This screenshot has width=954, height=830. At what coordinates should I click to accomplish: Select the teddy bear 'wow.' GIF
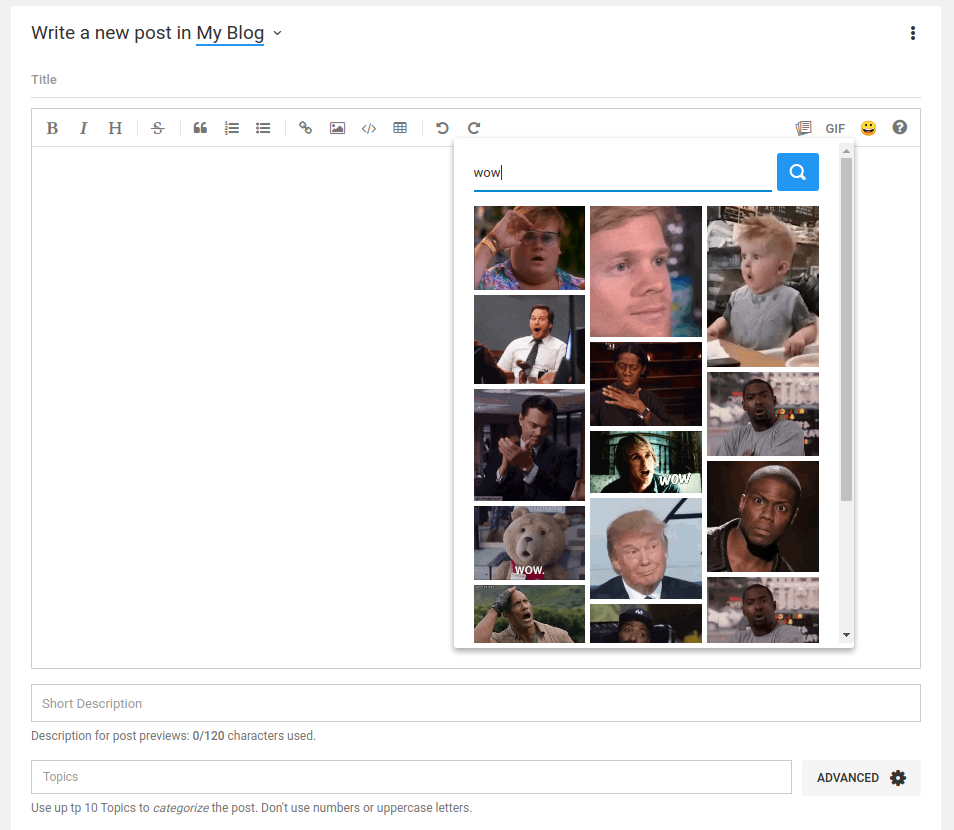(529, 543)
